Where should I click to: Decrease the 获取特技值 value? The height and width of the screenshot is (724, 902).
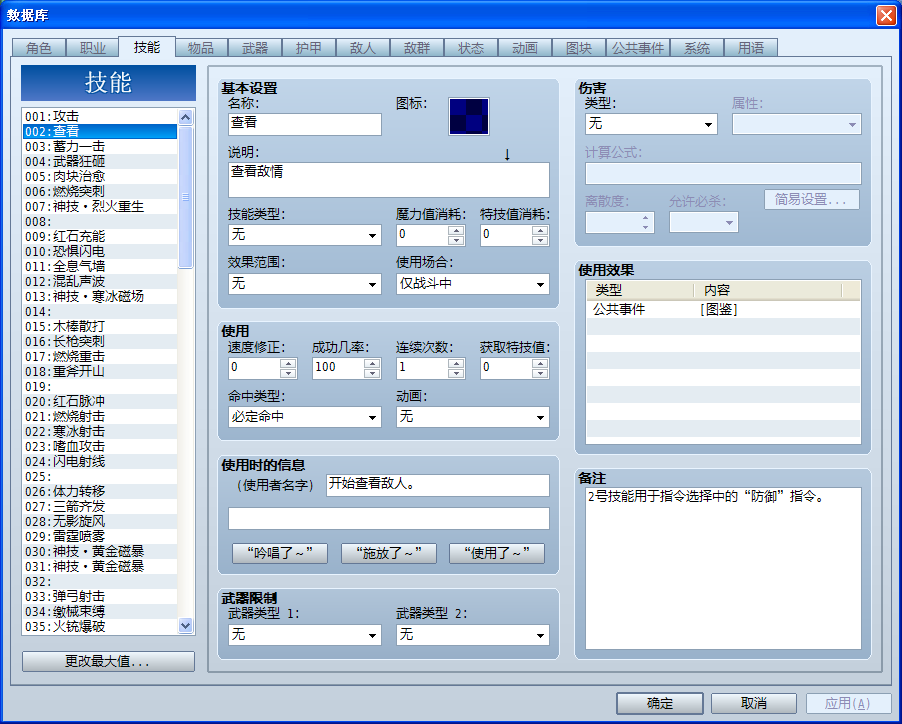click(x=540, y=373)
